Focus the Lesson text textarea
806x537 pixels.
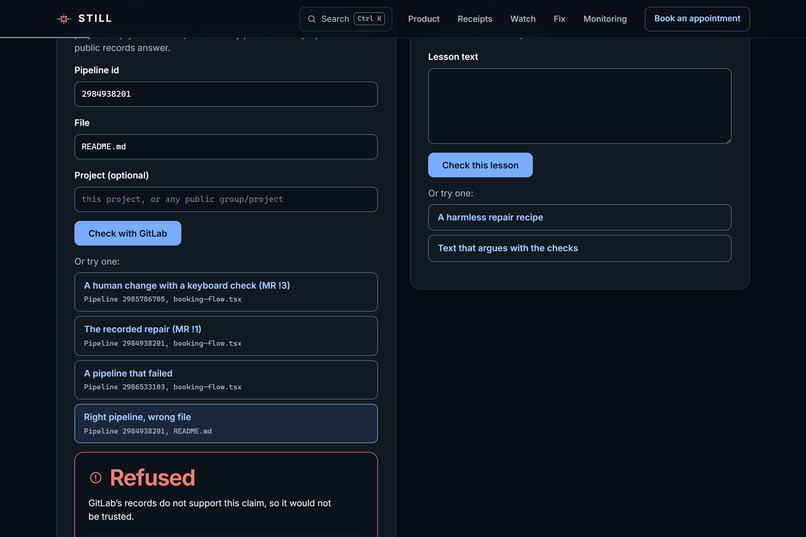(579, 106)
